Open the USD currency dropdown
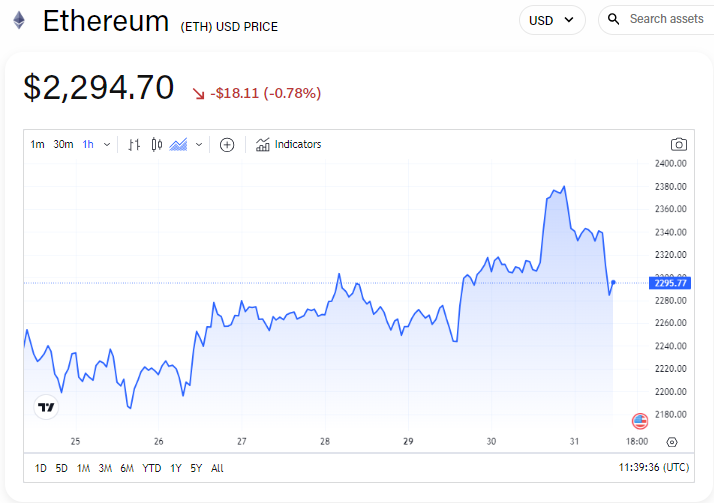The height and width of the screenshot is (503, 714). (552, 19)
